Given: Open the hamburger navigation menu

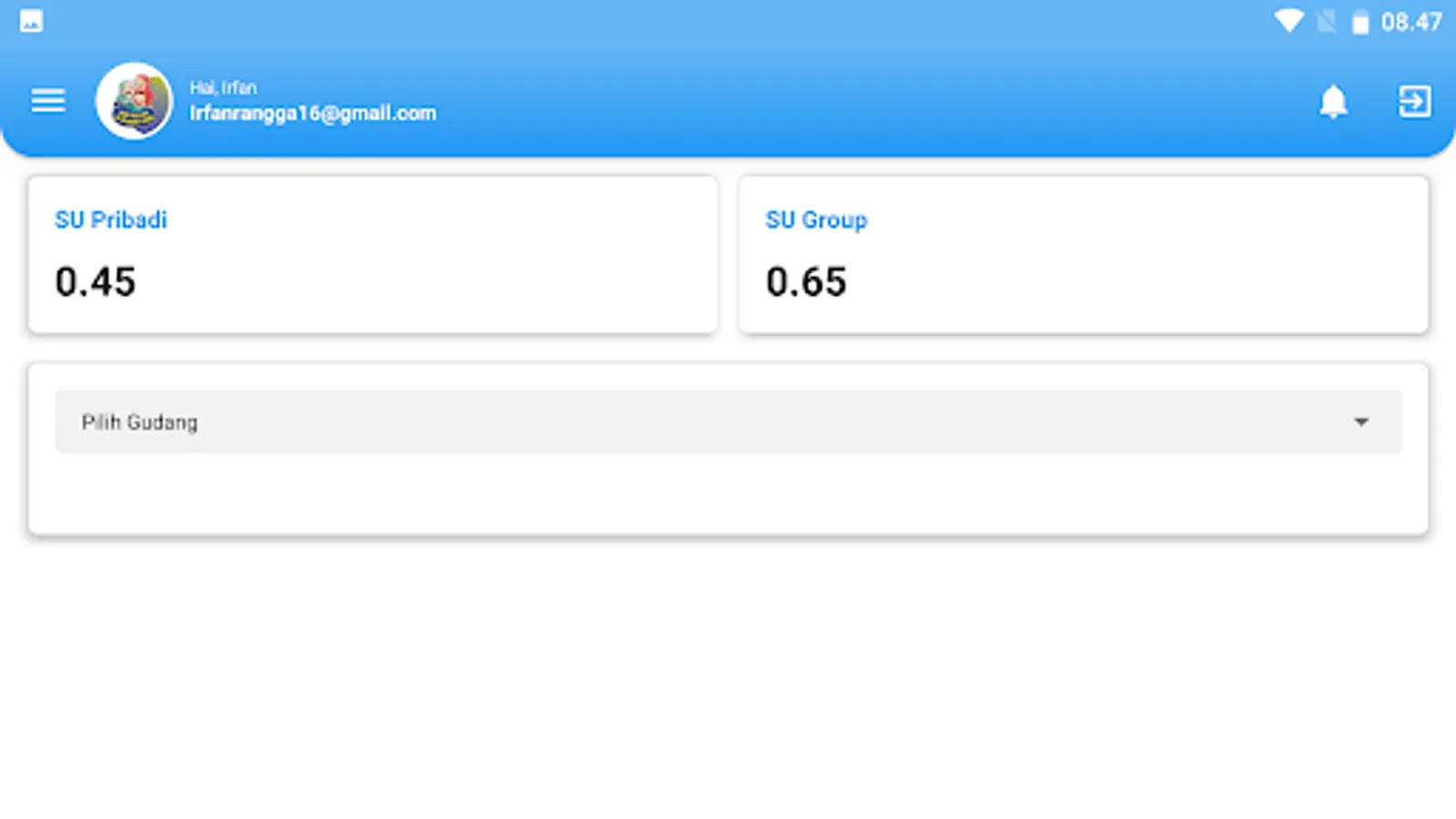Looking at the screenshot, I should pos(47,101).
